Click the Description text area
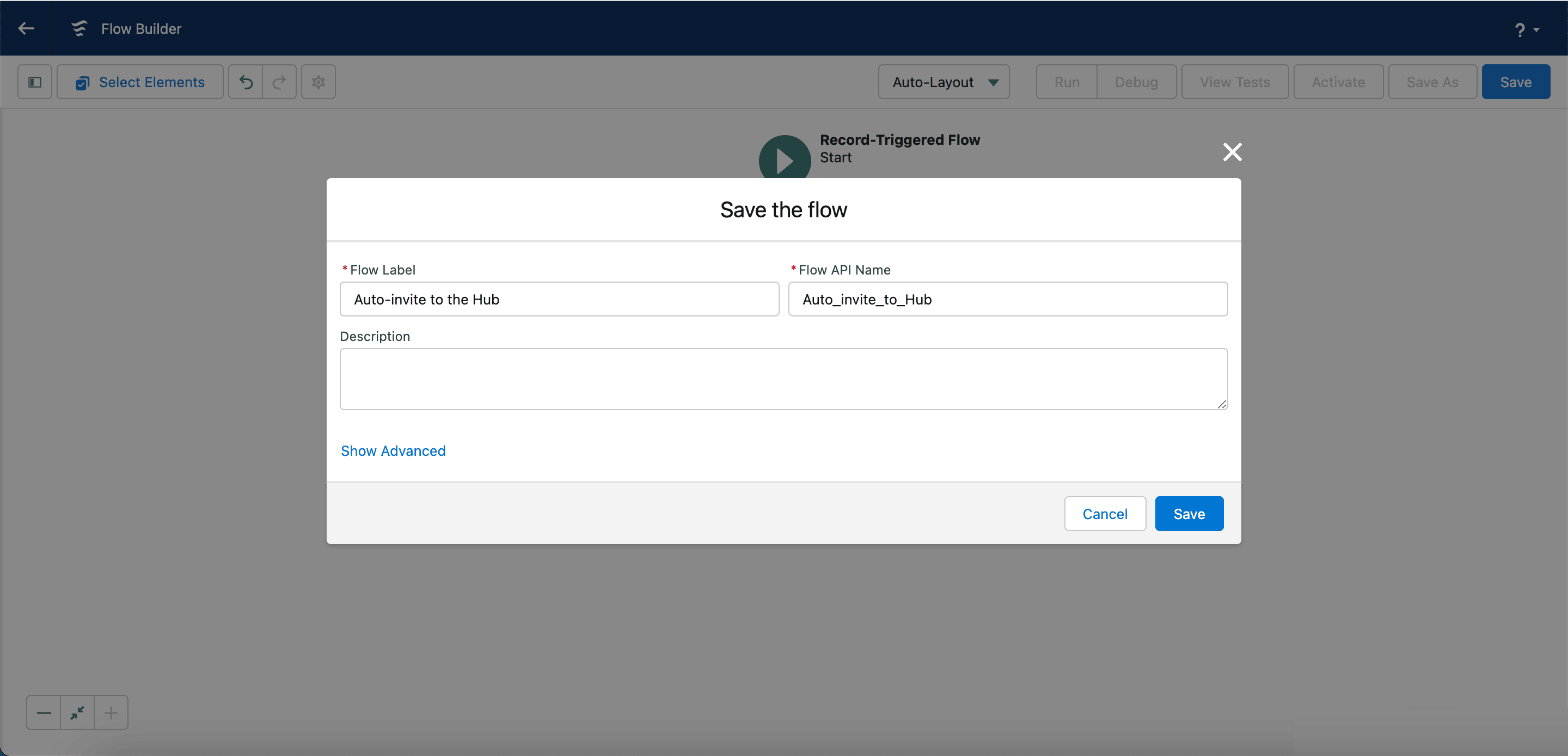Image resolution: width=1568 pixels, height=756 pixels. tap(783, 379)
